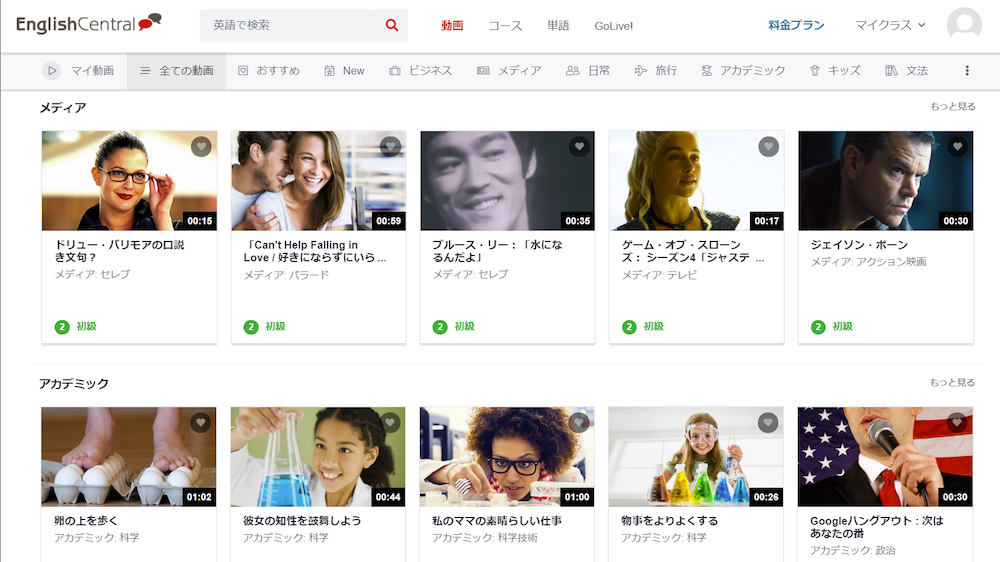1000x562 pixels.
Task: Switch to the 文法 category tab
Action: coord(906,71)
